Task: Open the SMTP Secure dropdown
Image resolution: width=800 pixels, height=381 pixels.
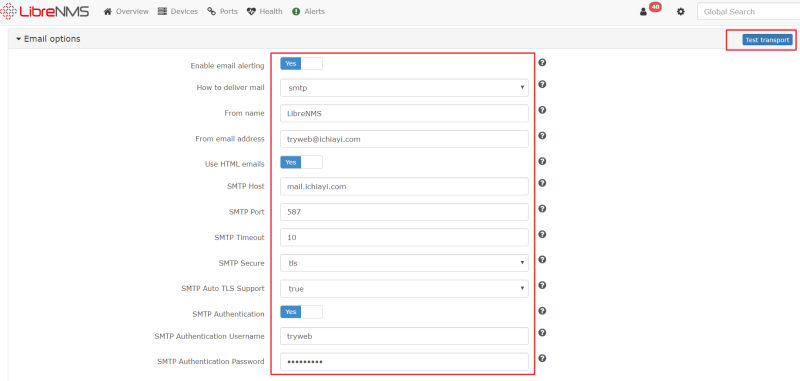Action: coord(404,263)
